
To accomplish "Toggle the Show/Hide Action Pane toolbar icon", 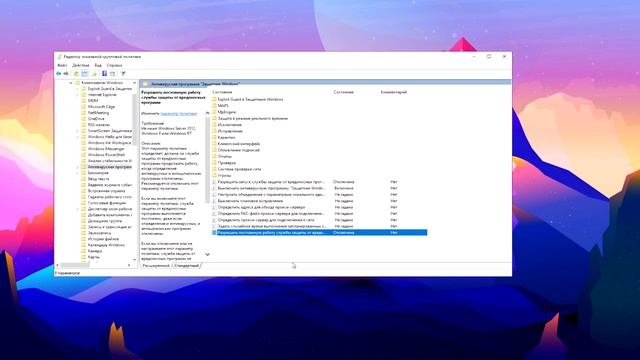I will [x=113, y=73].
